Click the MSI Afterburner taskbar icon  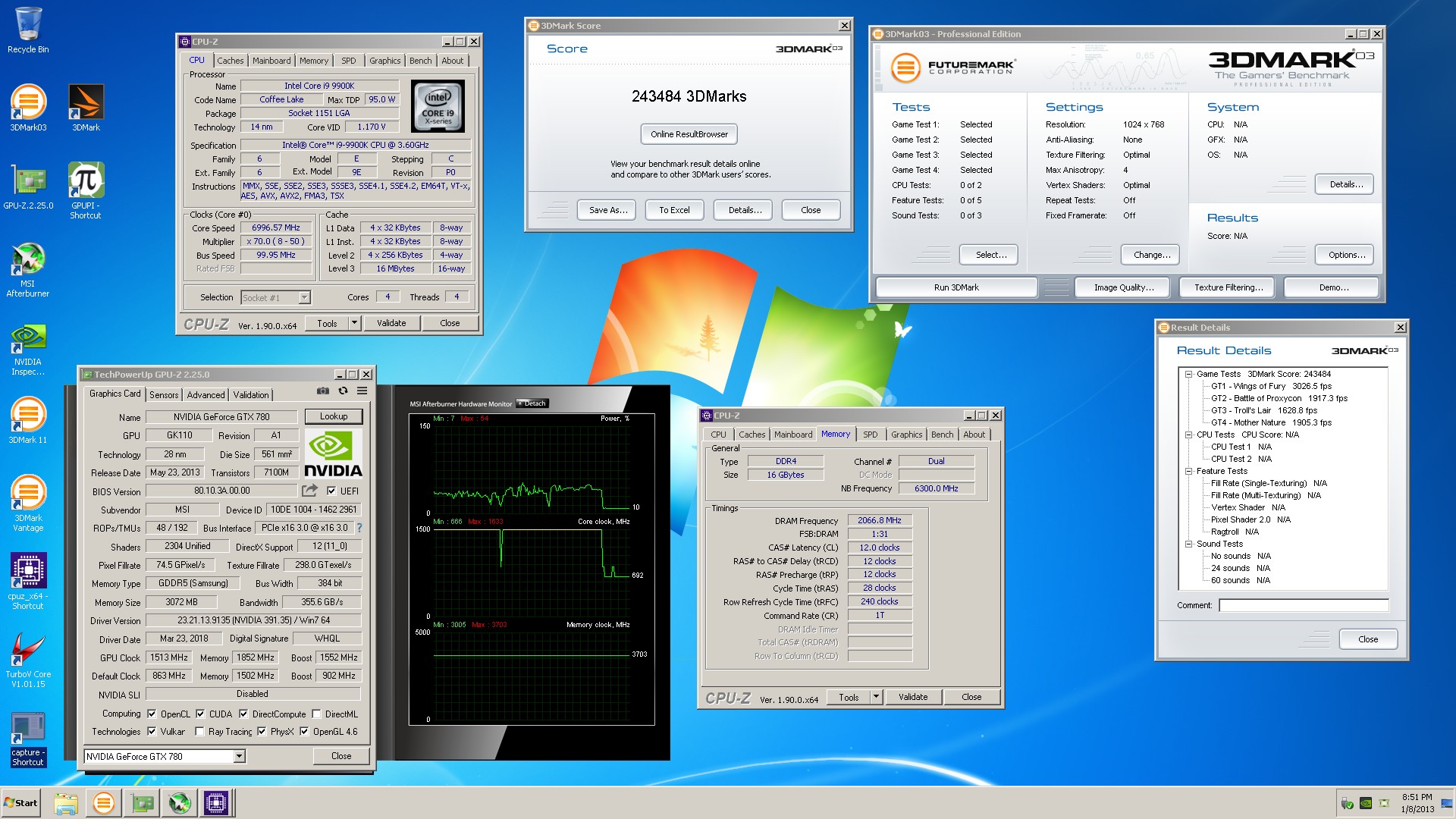tap(179, 803)
